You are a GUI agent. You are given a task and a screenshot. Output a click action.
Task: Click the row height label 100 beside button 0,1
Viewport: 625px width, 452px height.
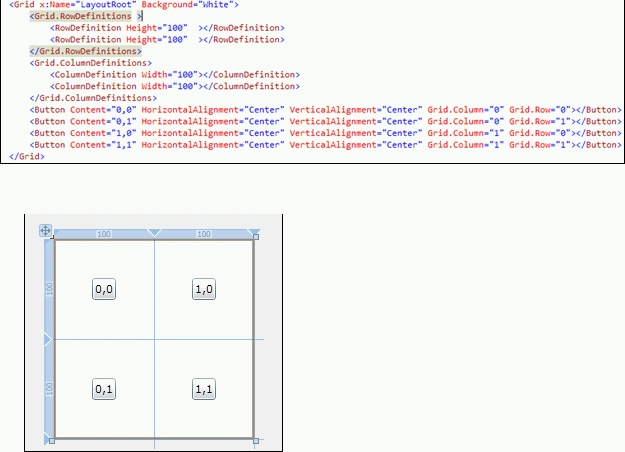coord(49,389)
